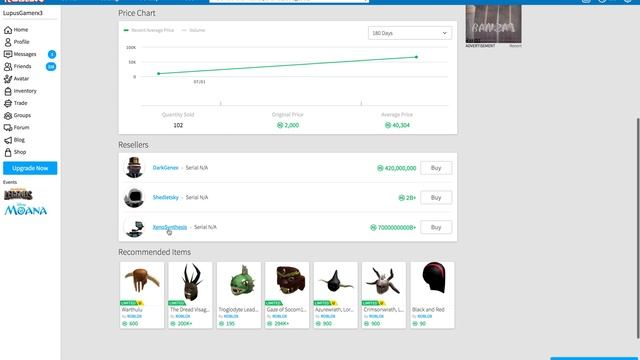Click Shedletsky reseller avatar
640x360 pixels.
pyautogui.click(x=134, y=197)
